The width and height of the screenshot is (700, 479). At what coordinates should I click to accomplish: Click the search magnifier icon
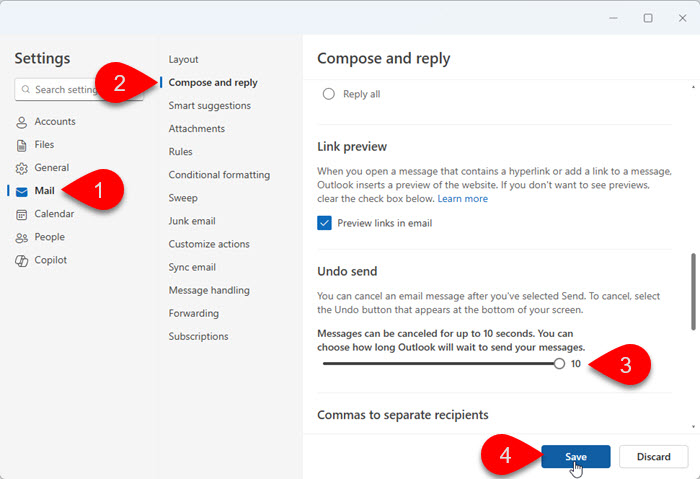(x=25, y=90)
